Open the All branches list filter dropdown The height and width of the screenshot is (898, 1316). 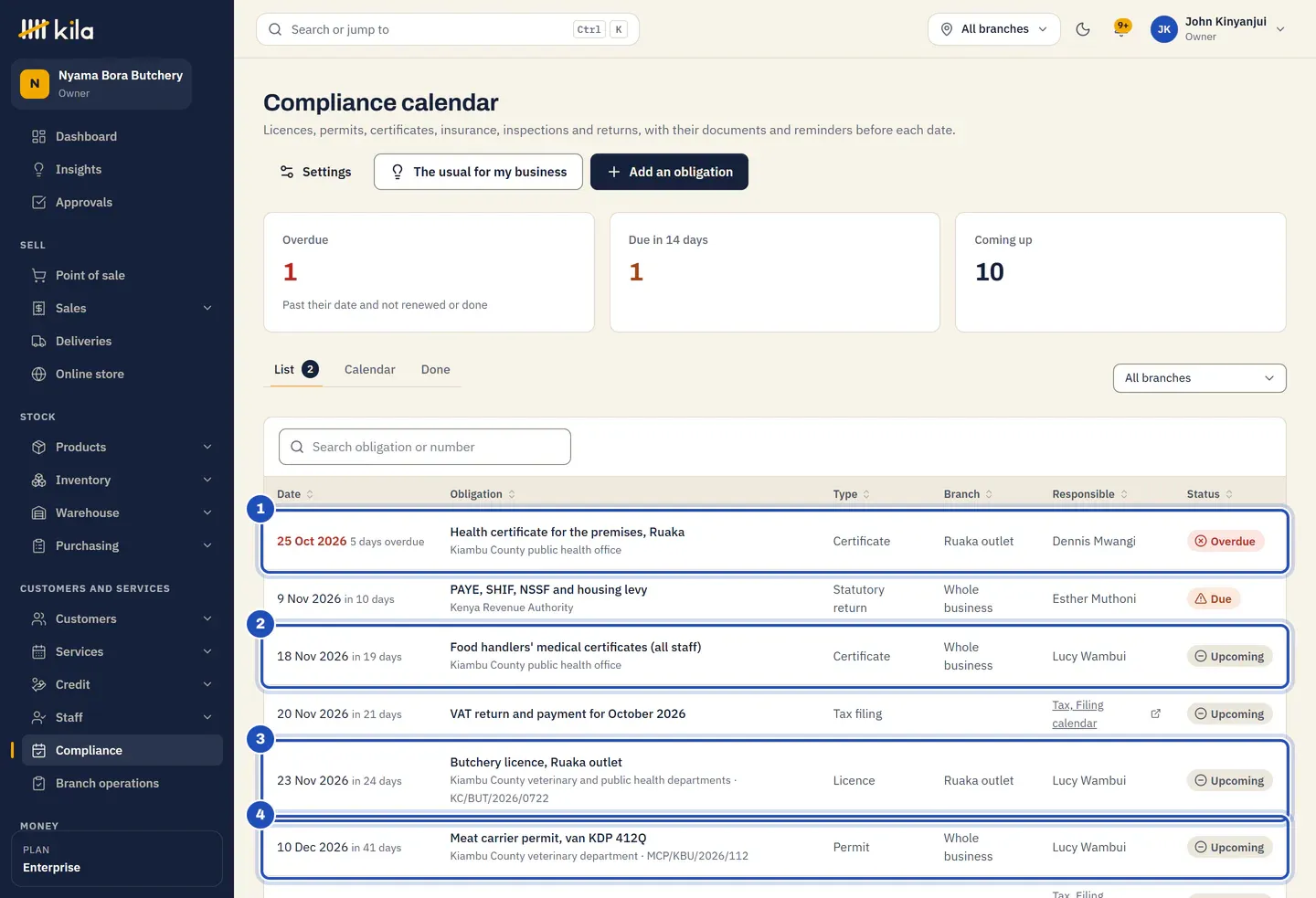(x=1199, y=378)
